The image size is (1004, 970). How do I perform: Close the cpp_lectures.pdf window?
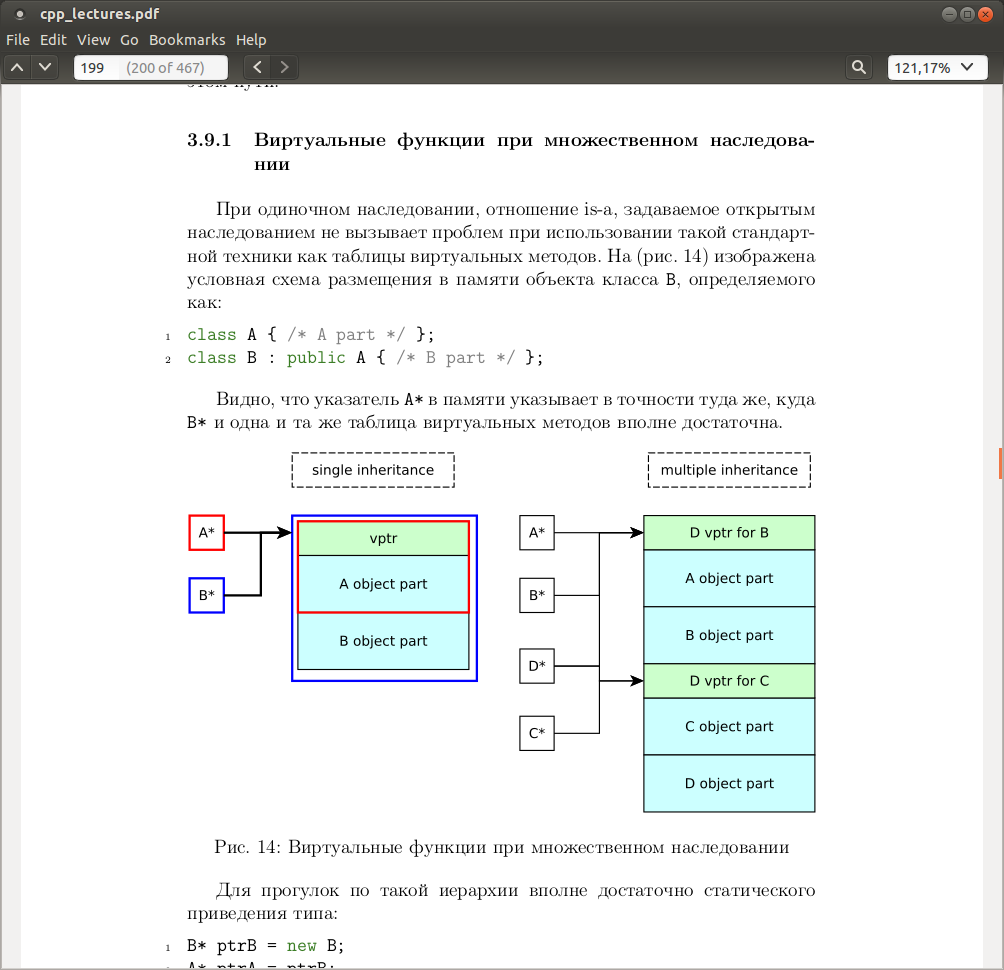coord(985,14)
